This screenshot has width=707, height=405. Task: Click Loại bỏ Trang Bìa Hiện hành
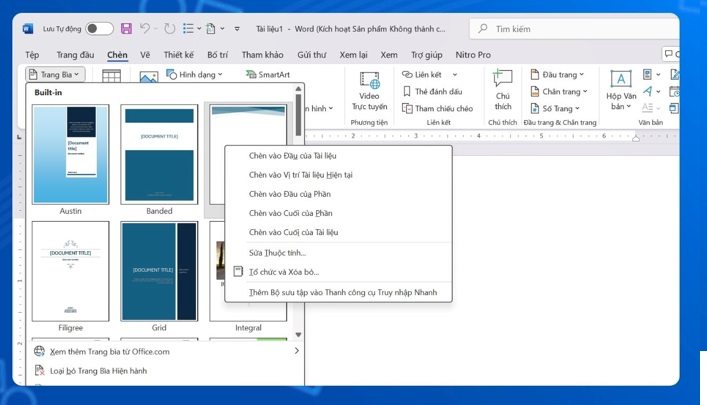pos(98,371)
